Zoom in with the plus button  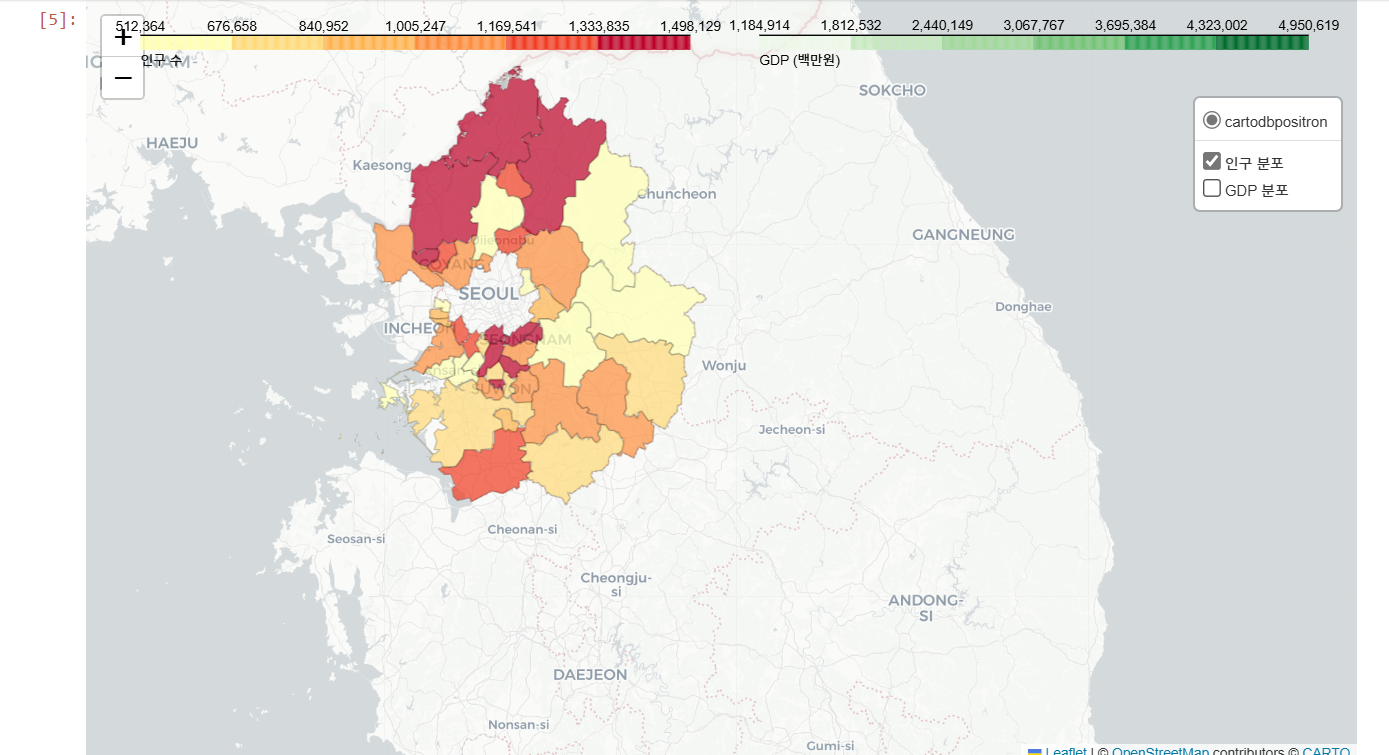pos(123,37)
